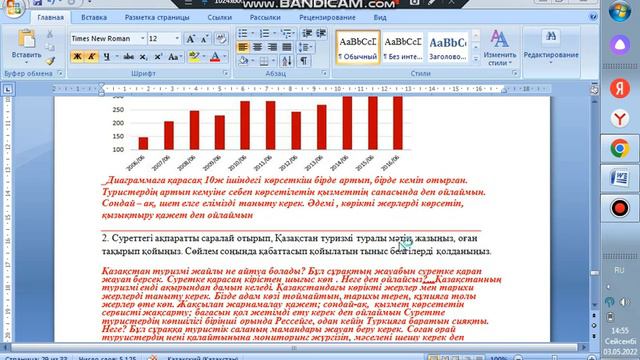
Task: Click the multilevel list icon
Action: [x=287, y=33]
